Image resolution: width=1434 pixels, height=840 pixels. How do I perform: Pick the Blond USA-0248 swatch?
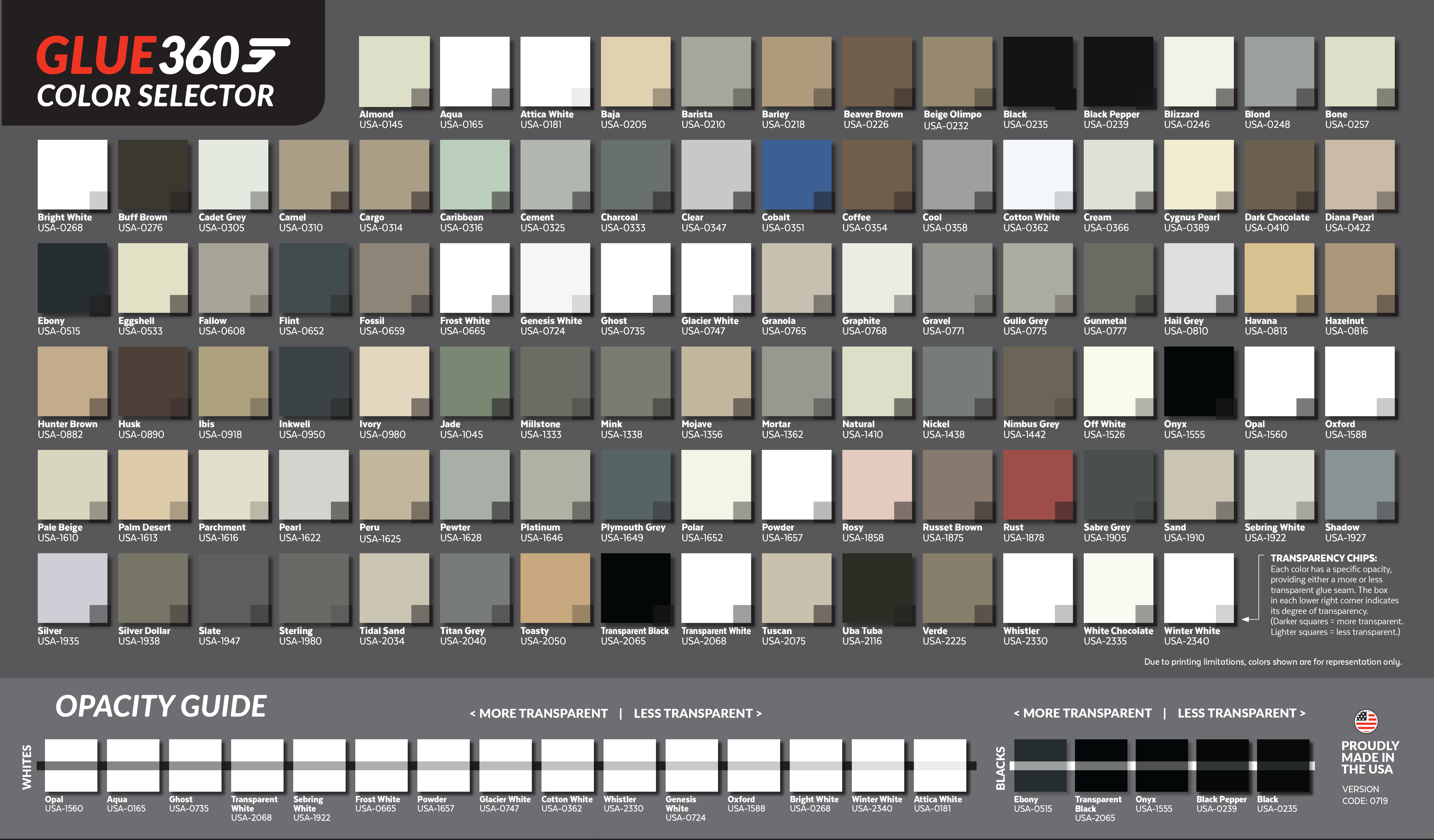pos(1279,72)
